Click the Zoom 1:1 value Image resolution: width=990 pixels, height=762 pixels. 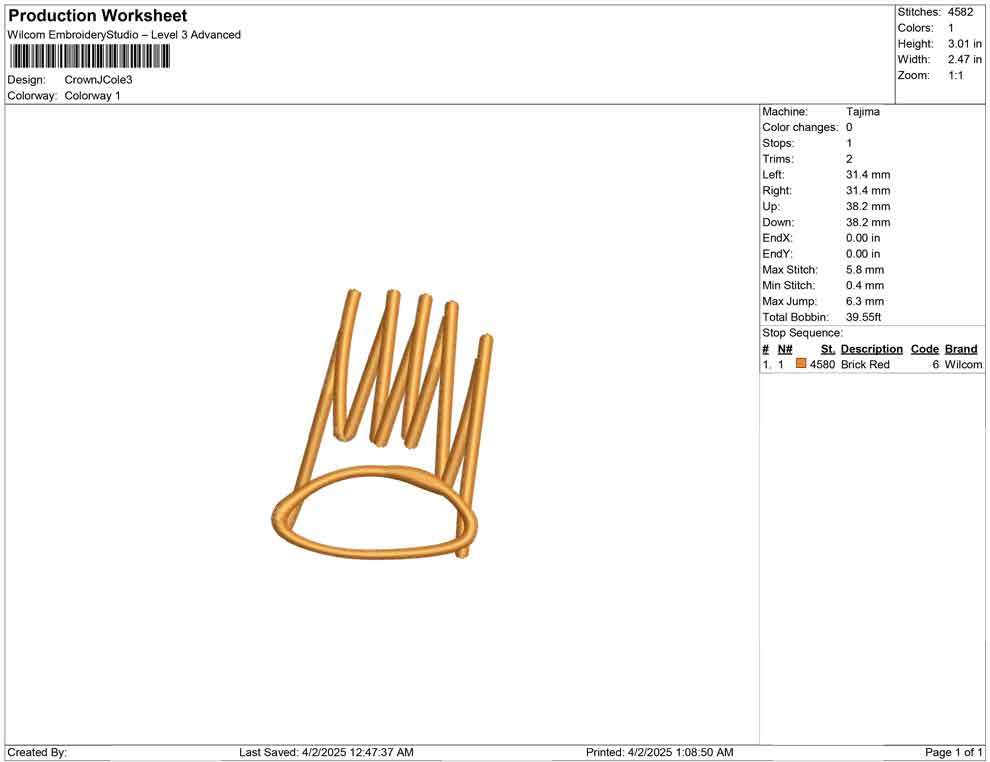[x=955, y=76]
